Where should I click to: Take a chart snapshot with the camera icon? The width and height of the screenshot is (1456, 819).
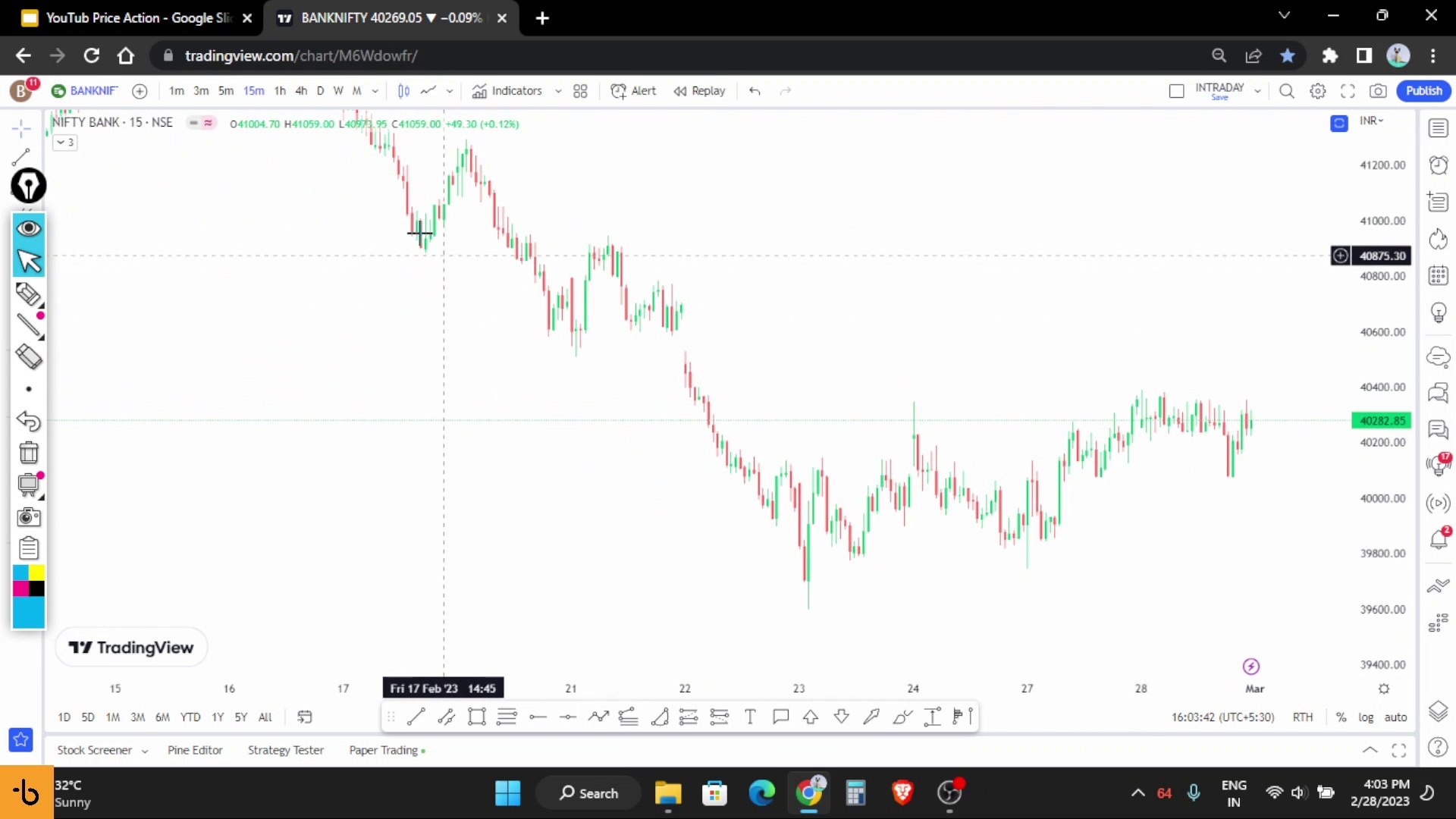[x=1379, y=91]
